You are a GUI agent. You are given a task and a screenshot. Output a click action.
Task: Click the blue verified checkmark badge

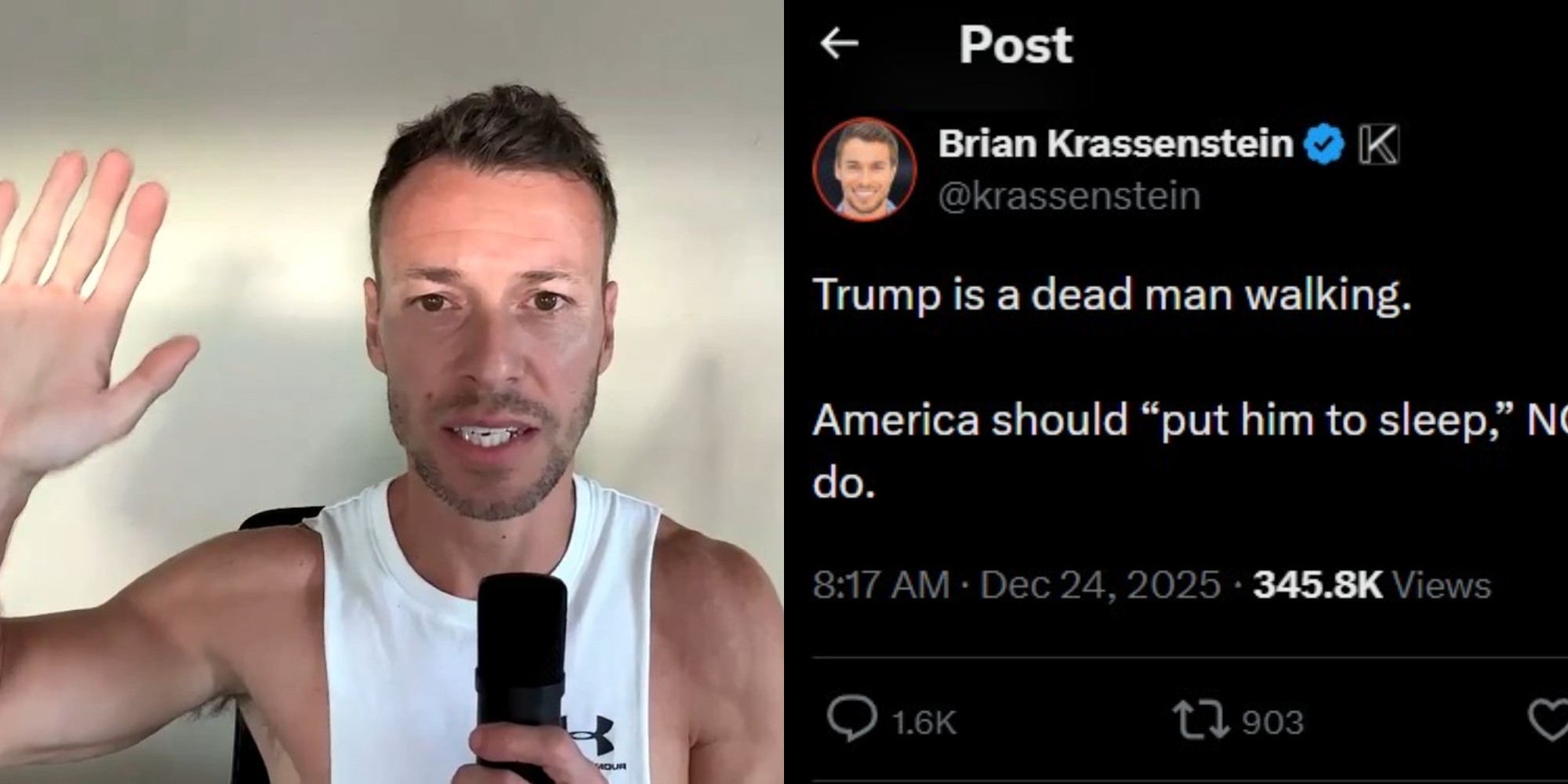click(x=1324, y=144)
